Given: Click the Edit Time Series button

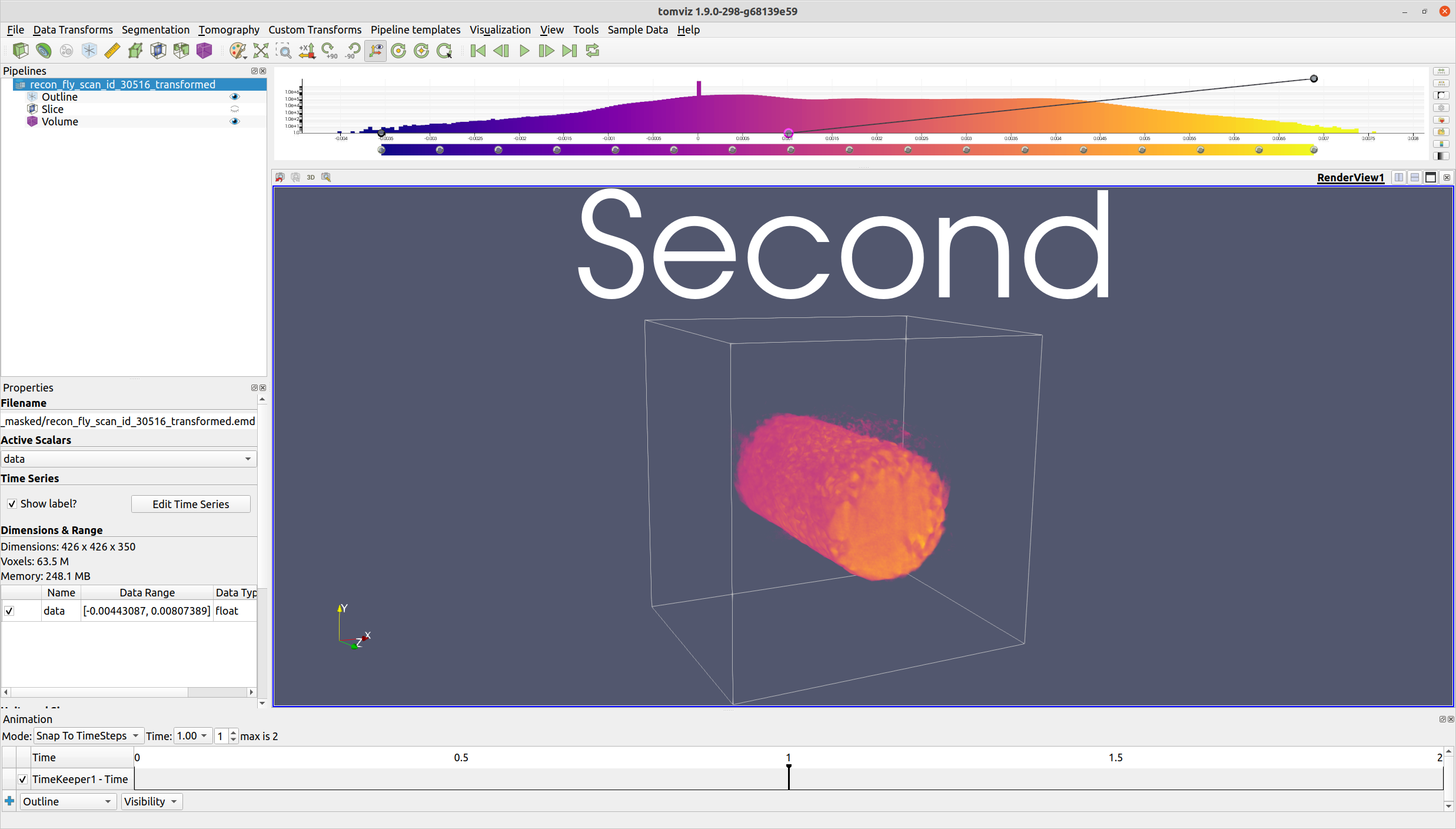Looking at the screenshot, I should coord(191,504).
